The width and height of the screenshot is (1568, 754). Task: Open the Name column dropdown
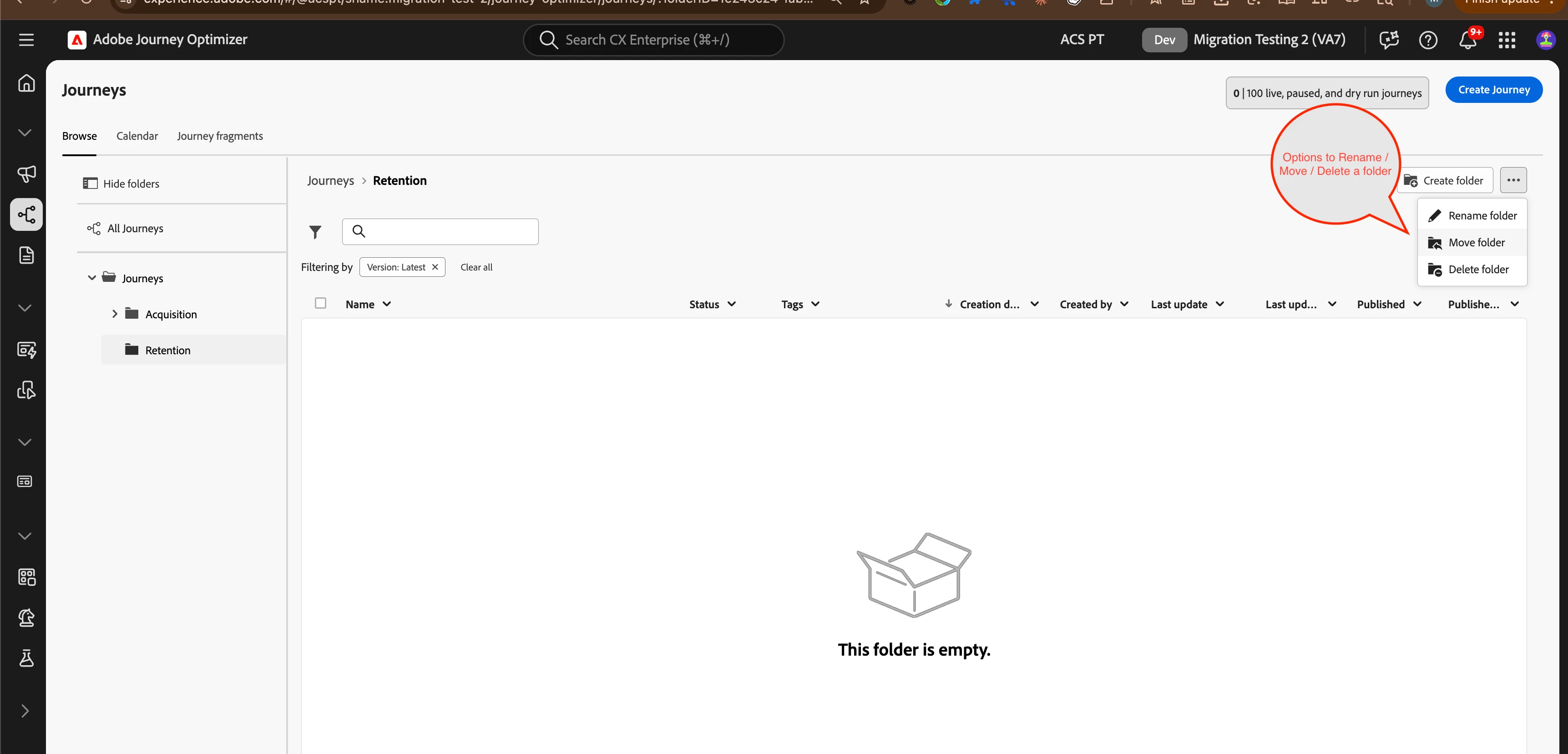386,304
